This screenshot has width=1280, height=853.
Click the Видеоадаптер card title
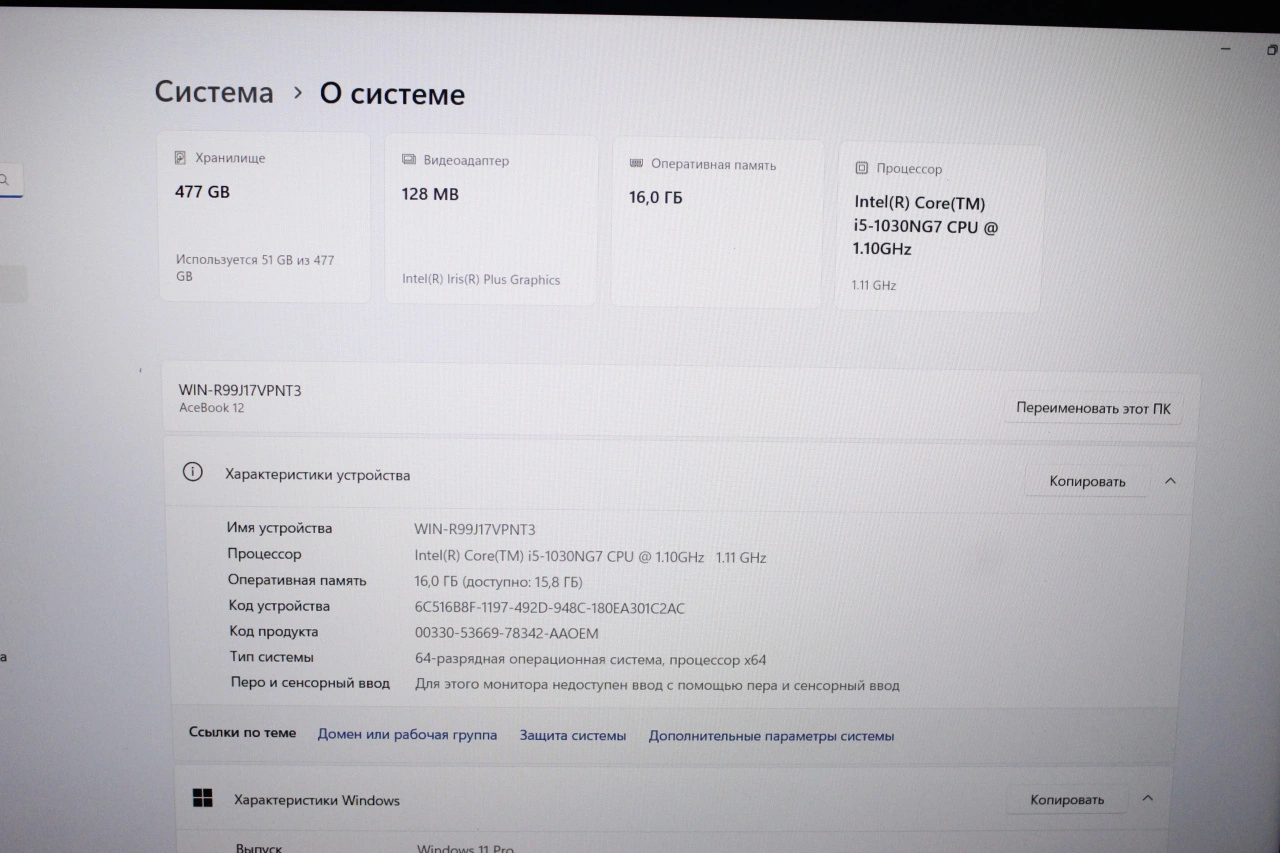(x=466, y=160)
